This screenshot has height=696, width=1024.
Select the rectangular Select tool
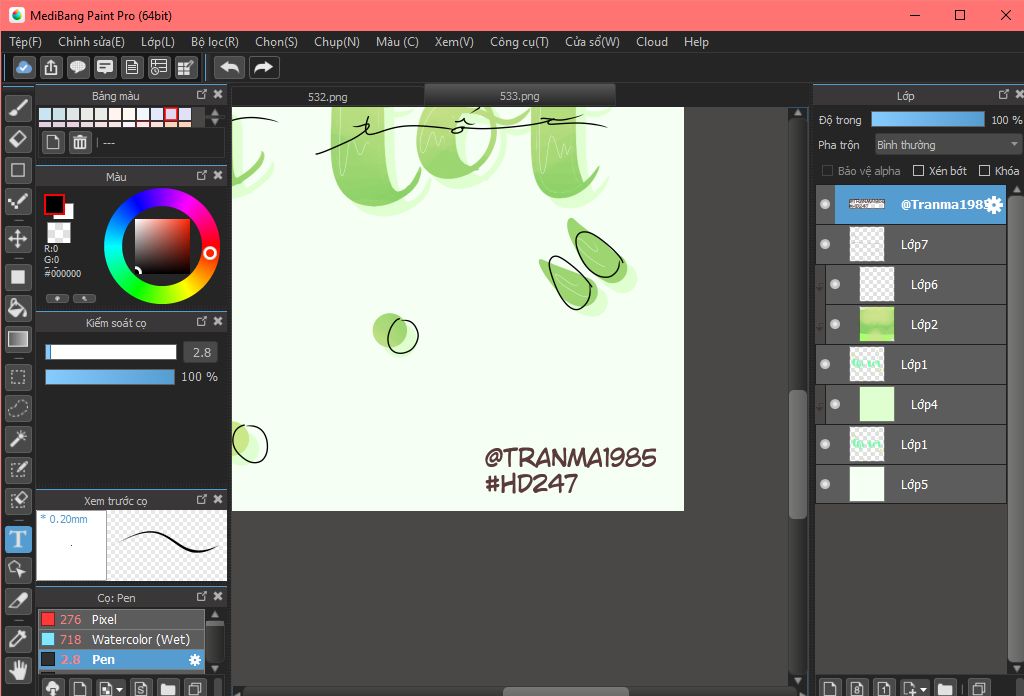tap(18, 377)
